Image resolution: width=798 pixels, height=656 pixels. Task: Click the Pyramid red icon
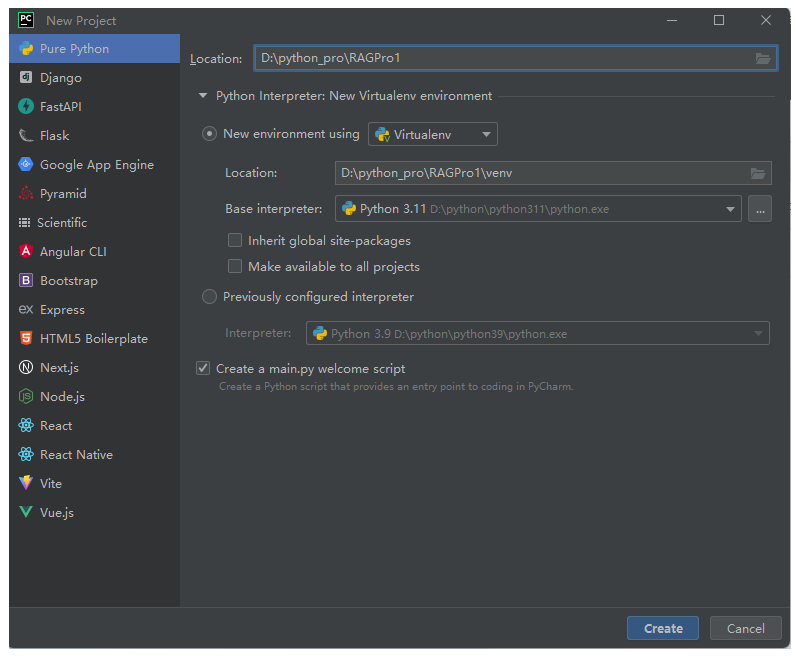(x=26, y=193)
